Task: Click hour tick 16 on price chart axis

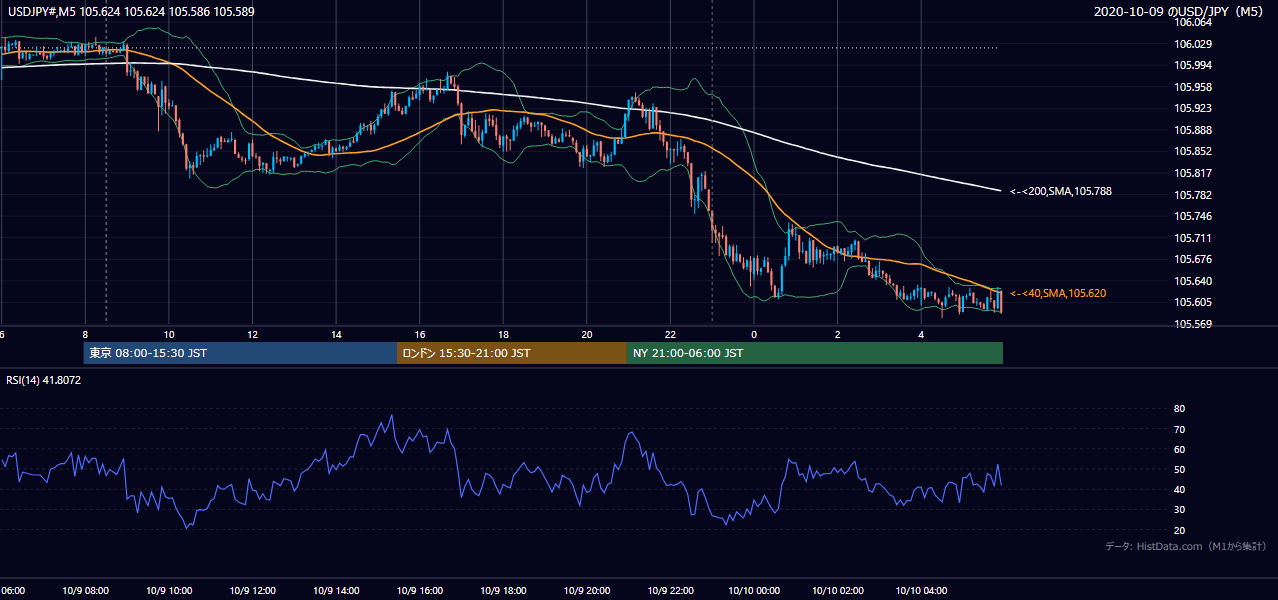Action: pyautogui.click(x=420, y=334)
